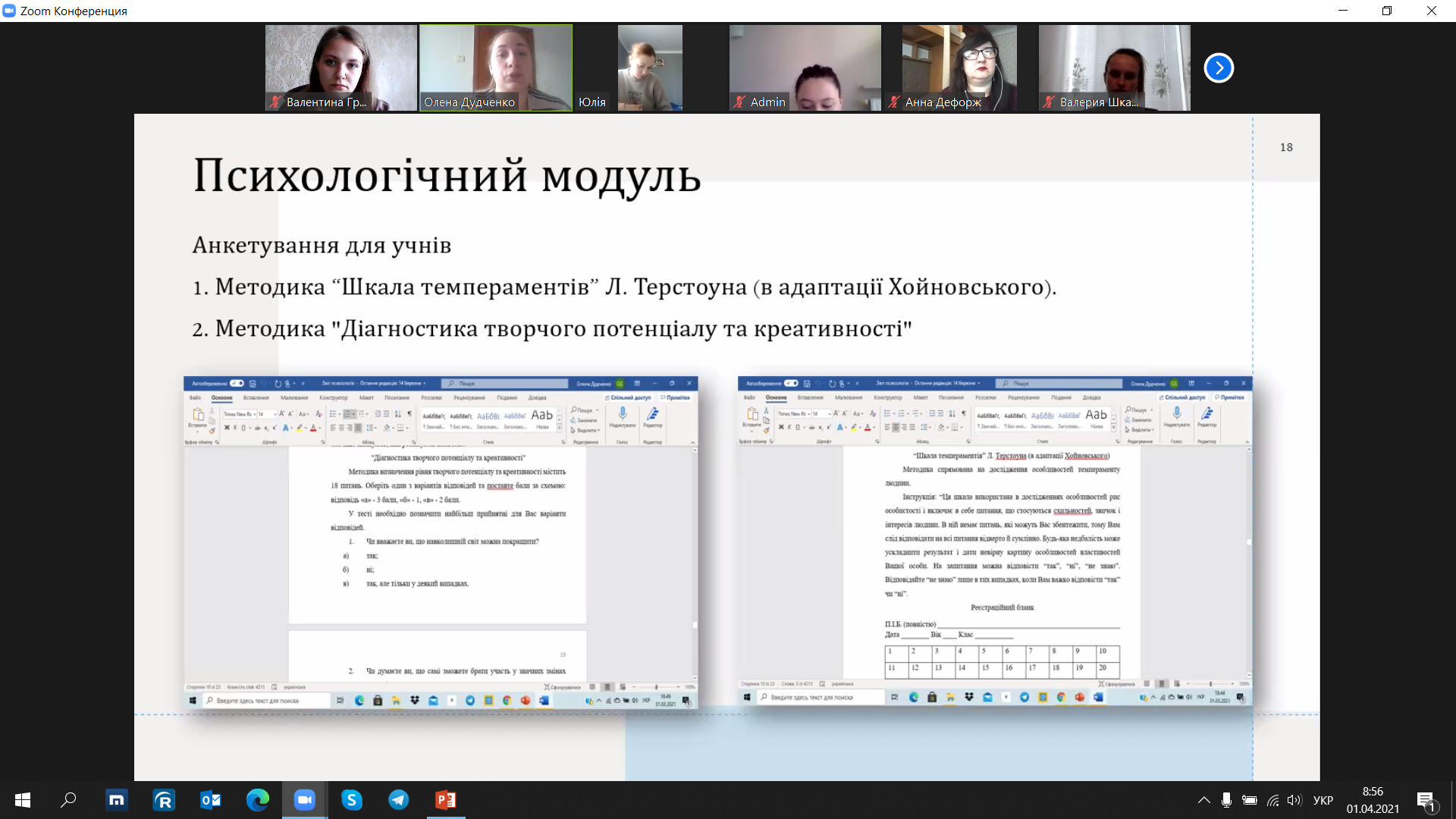Screen dimensions: 1456x819
Task: Show next participants with blue arrow button
Action: [x=1219, y=68]
